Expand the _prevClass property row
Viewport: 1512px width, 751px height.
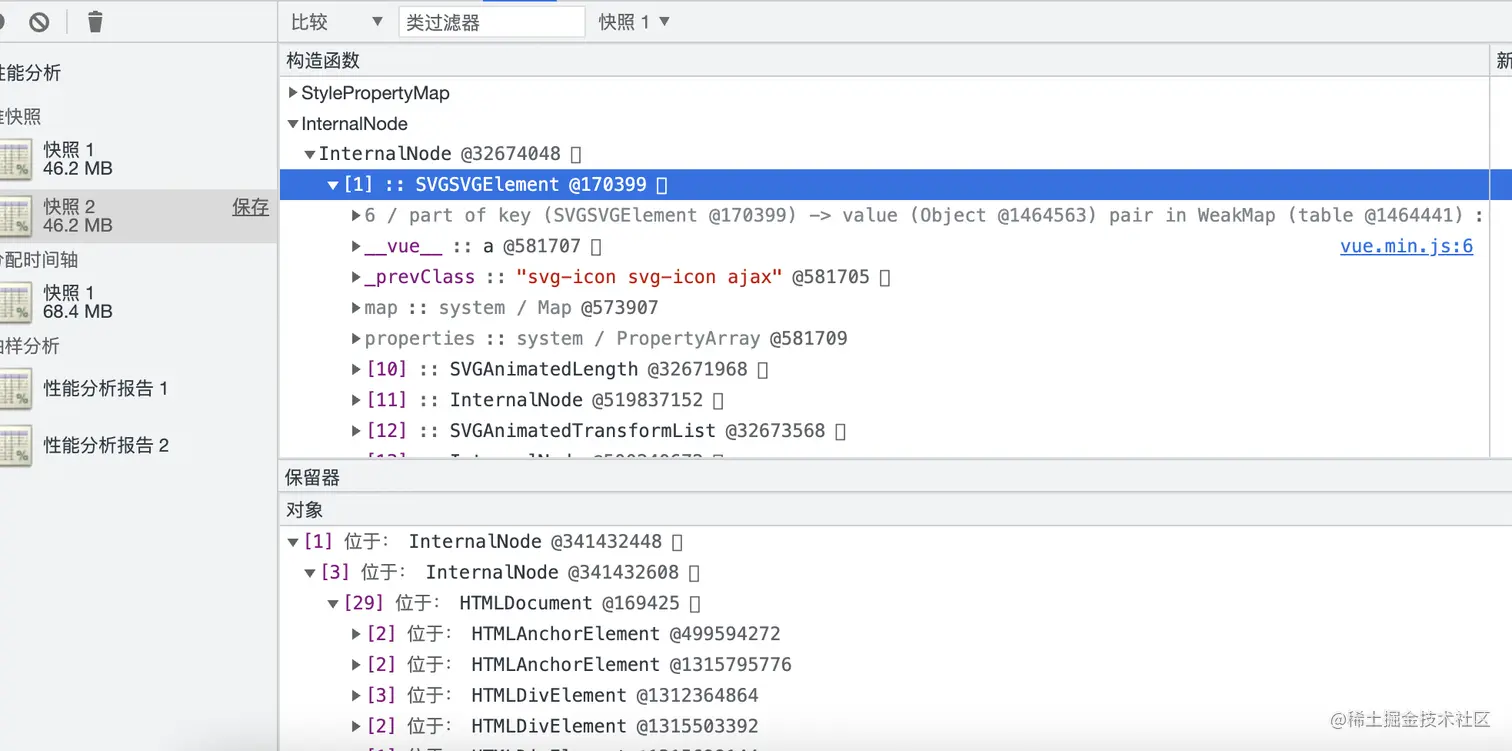click(x=356, y=277)
